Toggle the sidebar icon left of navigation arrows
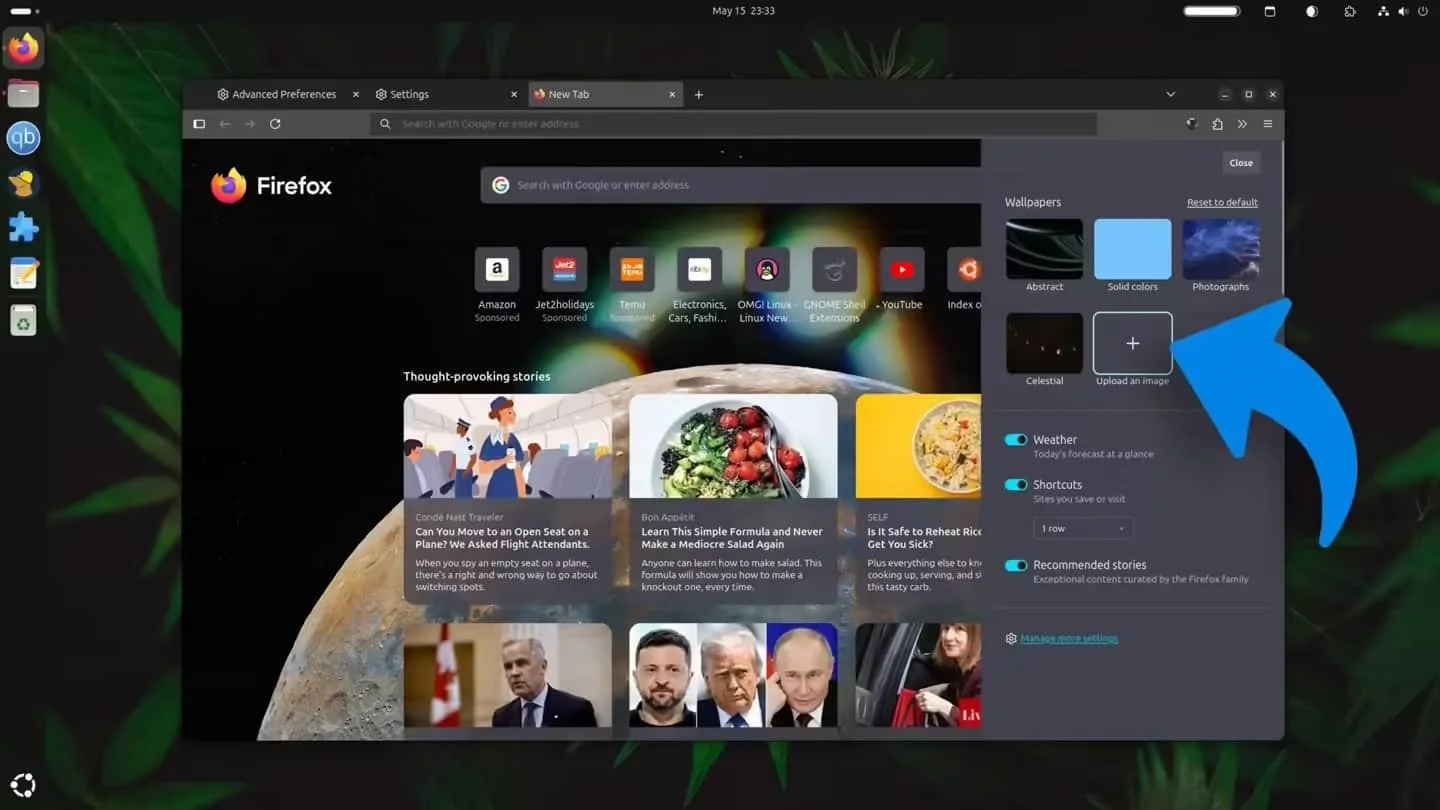Image resolution: width=1440 pixels, height=810 pixels. [198, 123]
